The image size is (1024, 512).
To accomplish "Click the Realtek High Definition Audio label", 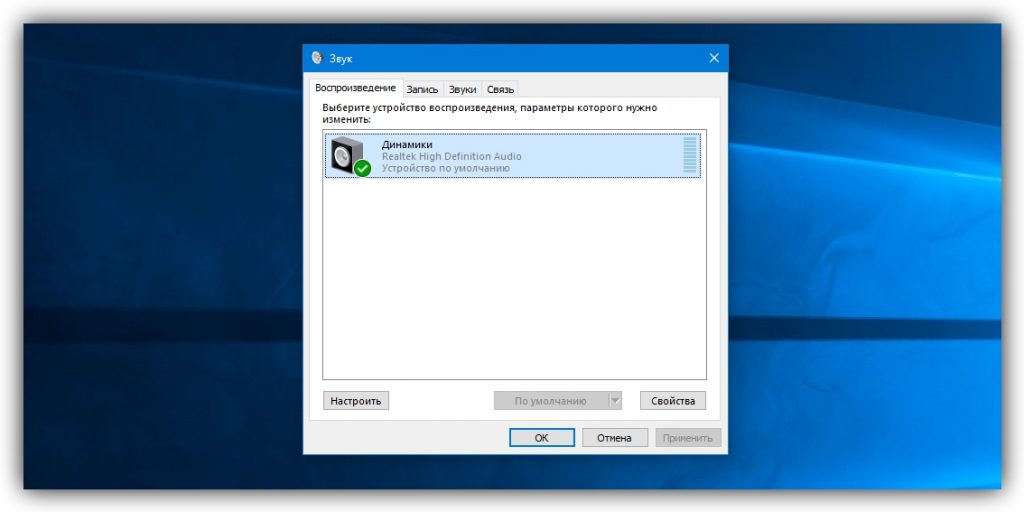I will pyautogui.click(x=451, y=156).
